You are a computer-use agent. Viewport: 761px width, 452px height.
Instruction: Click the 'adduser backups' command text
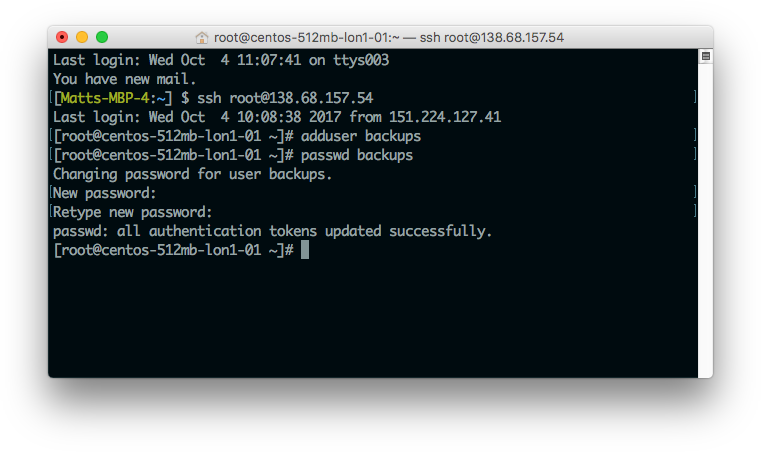click(361, 136)
